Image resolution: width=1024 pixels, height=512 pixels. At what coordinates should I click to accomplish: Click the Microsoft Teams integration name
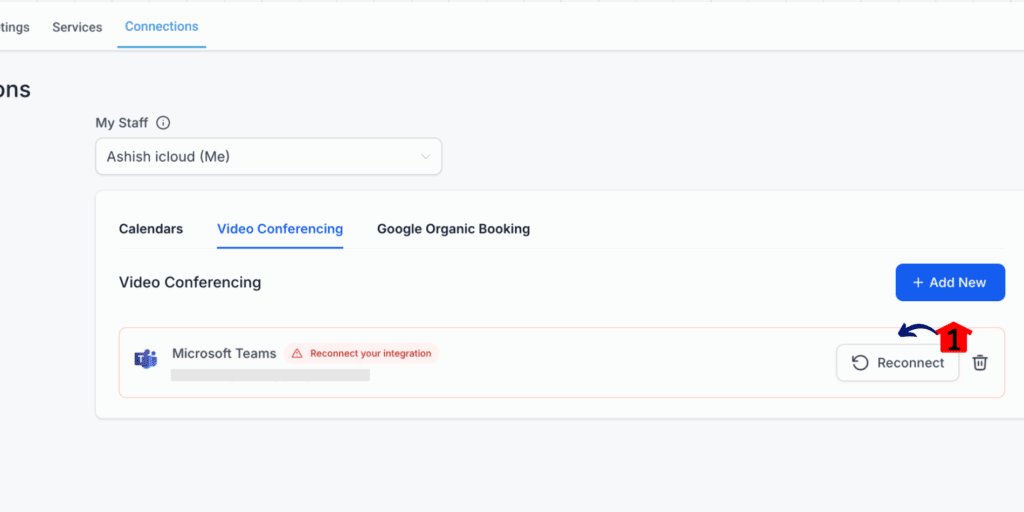224,353
